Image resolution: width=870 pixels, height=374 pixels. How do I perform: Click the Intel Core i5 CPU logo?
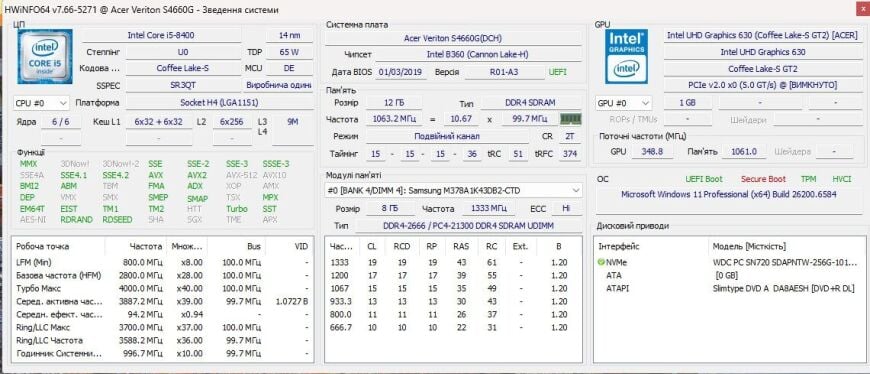coord(44,56)
